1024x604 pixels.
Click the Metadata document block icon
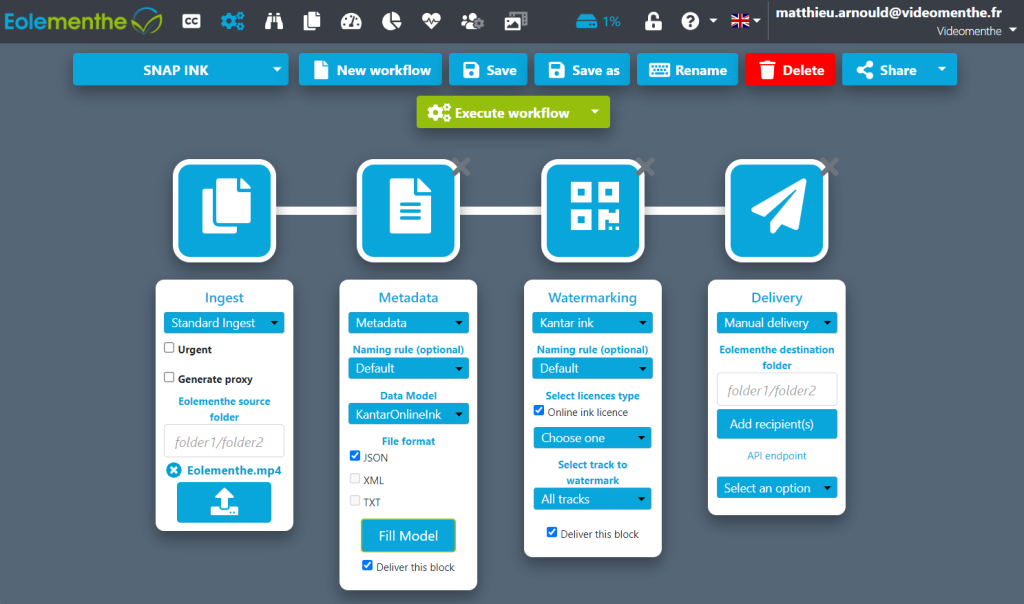408,210
